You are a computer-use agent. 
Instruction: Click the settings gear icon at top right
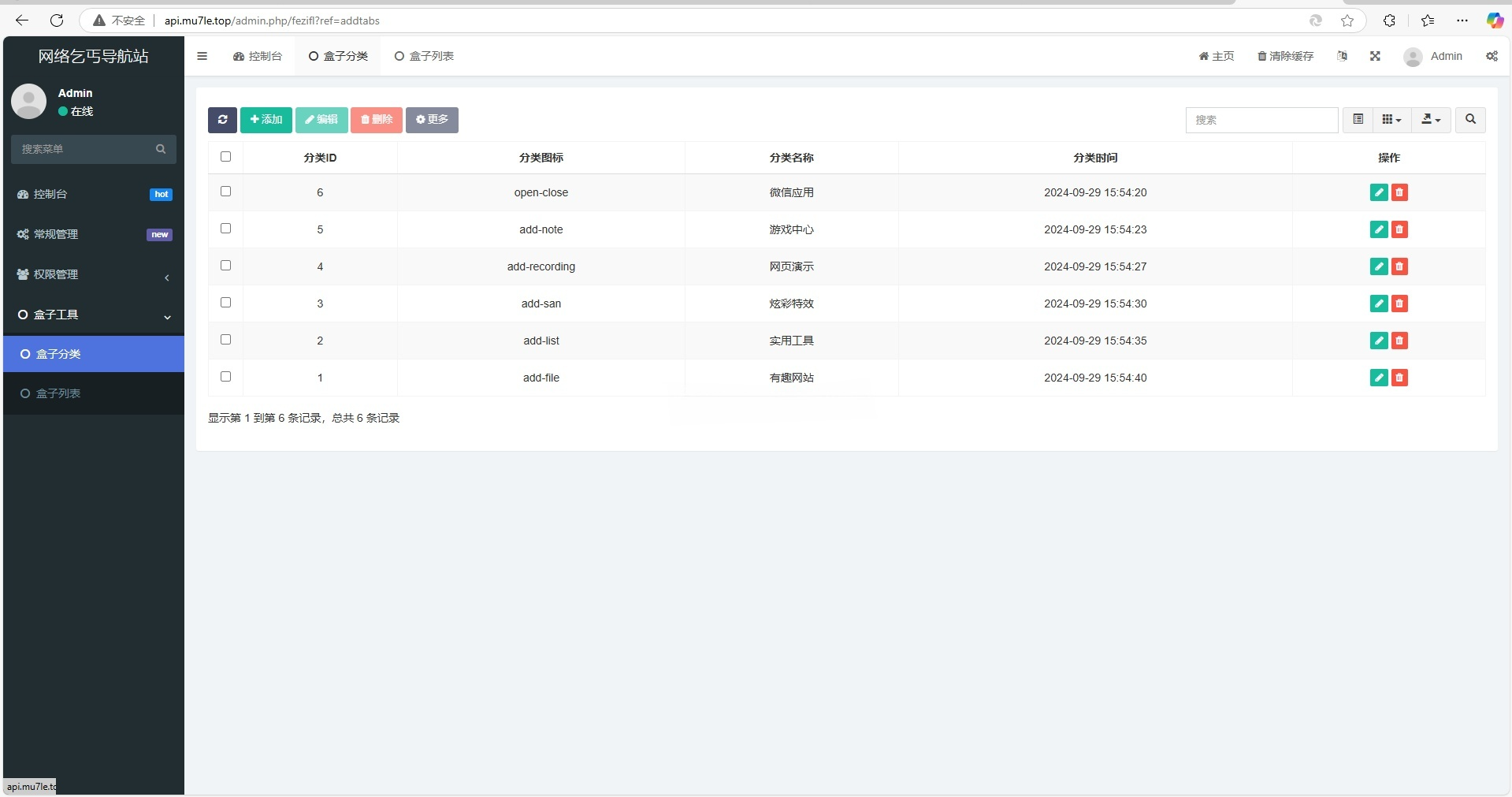[x=1492, y=56]
